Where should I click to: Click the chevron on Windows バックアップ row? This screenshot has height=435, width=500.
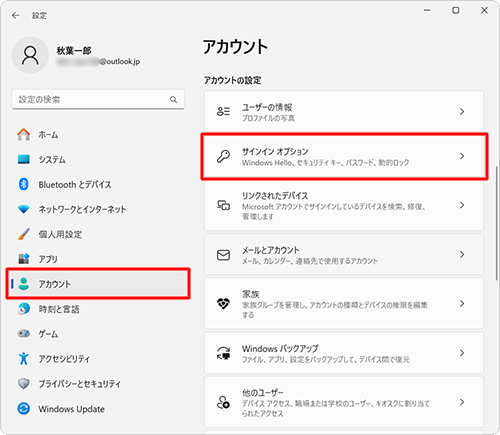(462, 353)
